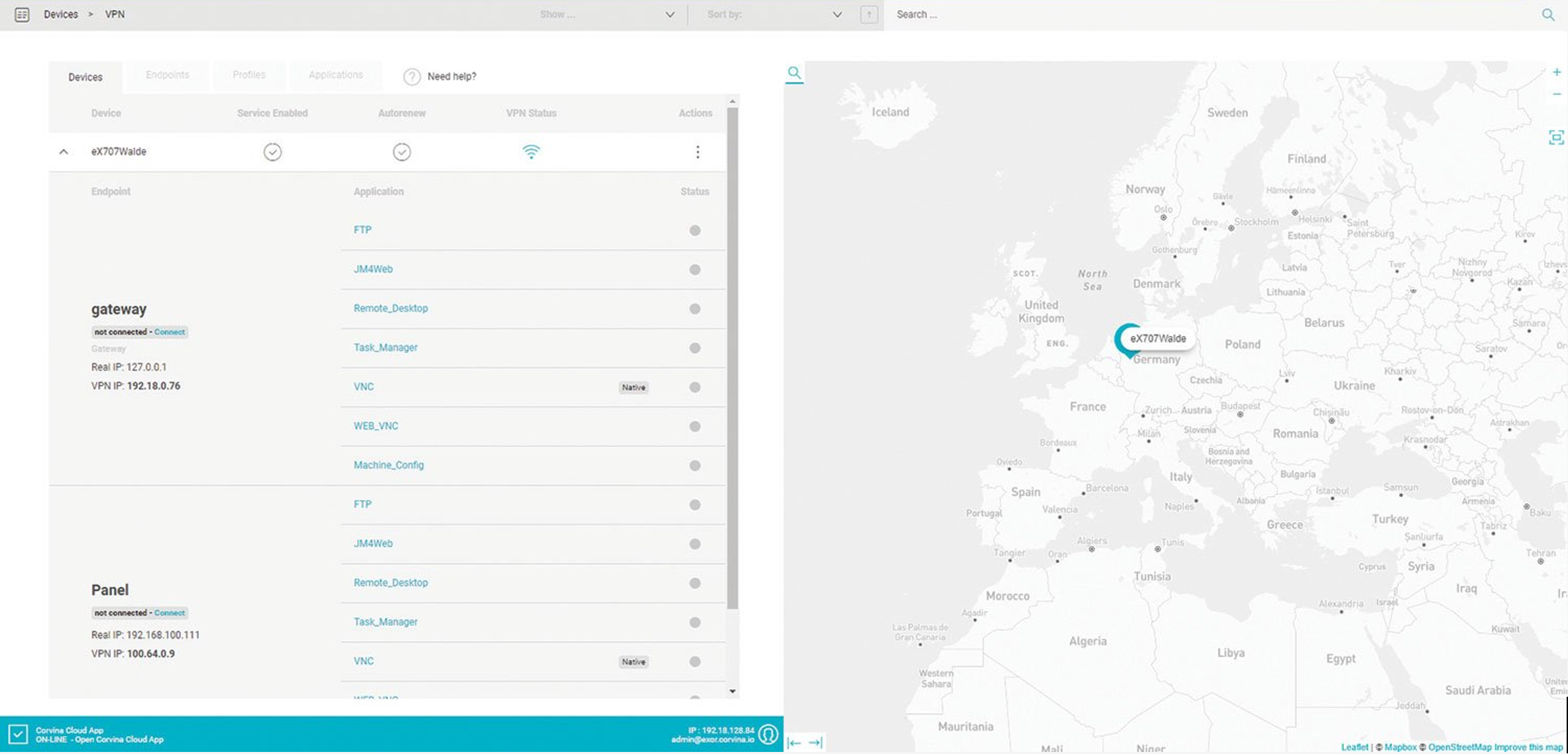Screen dimensions: 1568x754
Task: Open gateway Task_Manager link
Action: tap(385, 348)
